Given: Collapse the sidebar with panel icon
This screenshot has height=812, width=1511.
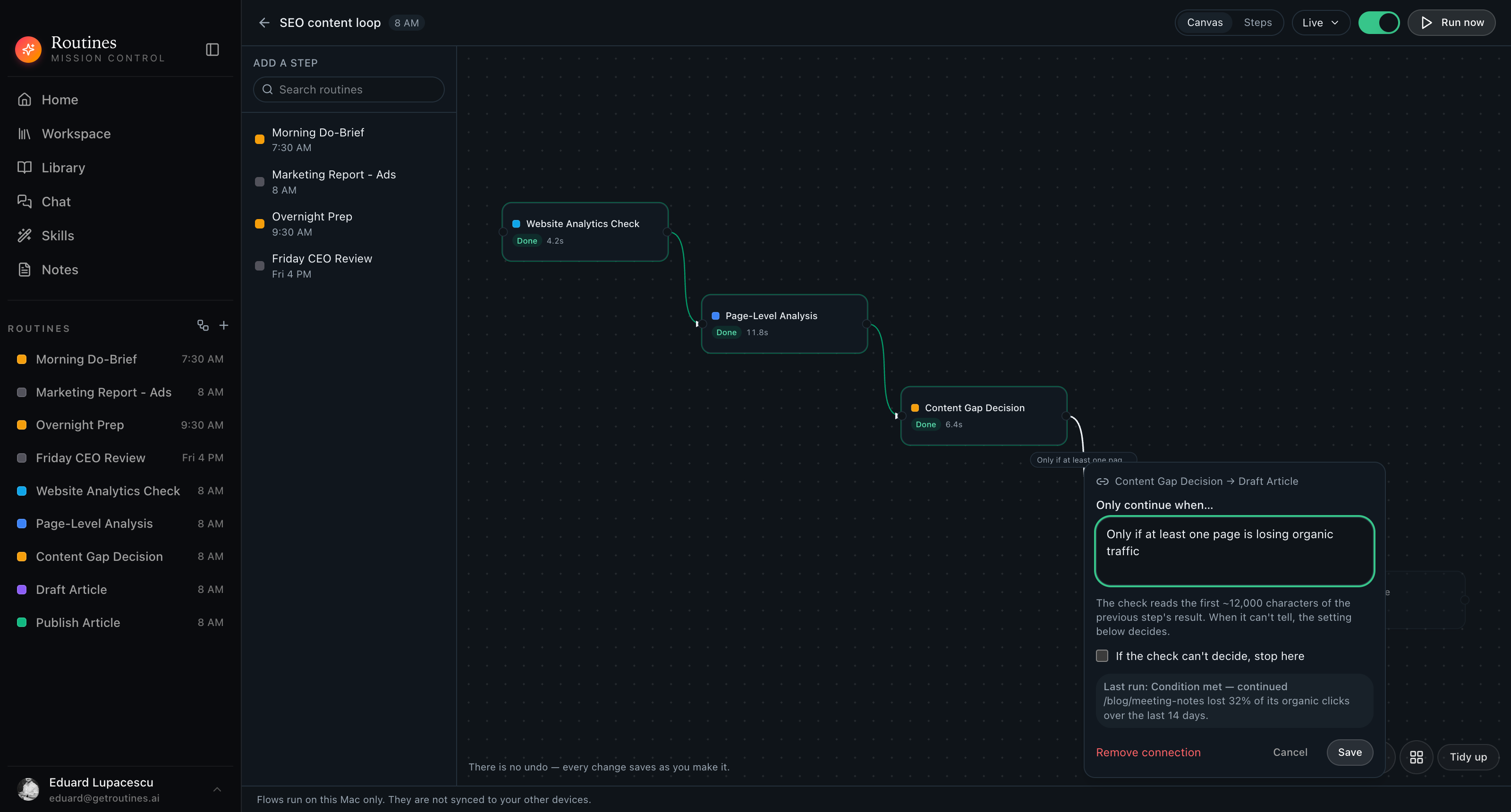Looking at the screenshot, I should (x=212, y=50).
